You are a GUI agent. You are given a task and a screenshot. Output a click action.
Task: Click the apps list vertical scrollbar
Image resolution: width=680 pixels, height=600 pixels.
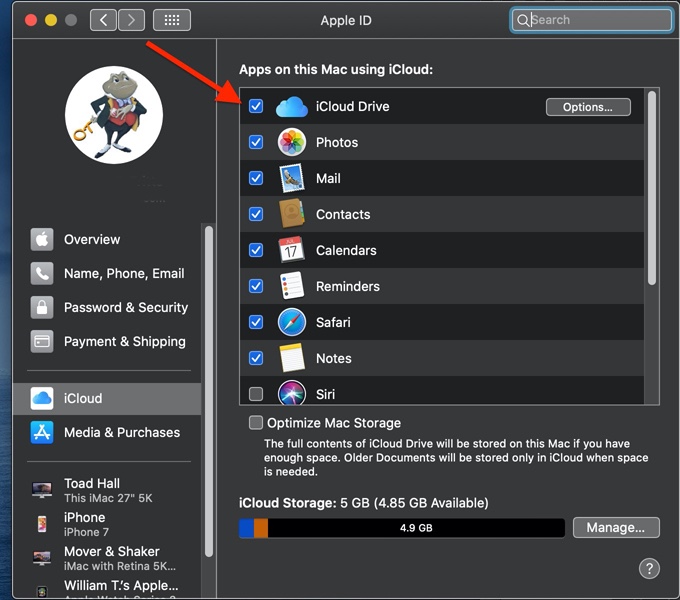pyautogui.click(x=652, y=188)
